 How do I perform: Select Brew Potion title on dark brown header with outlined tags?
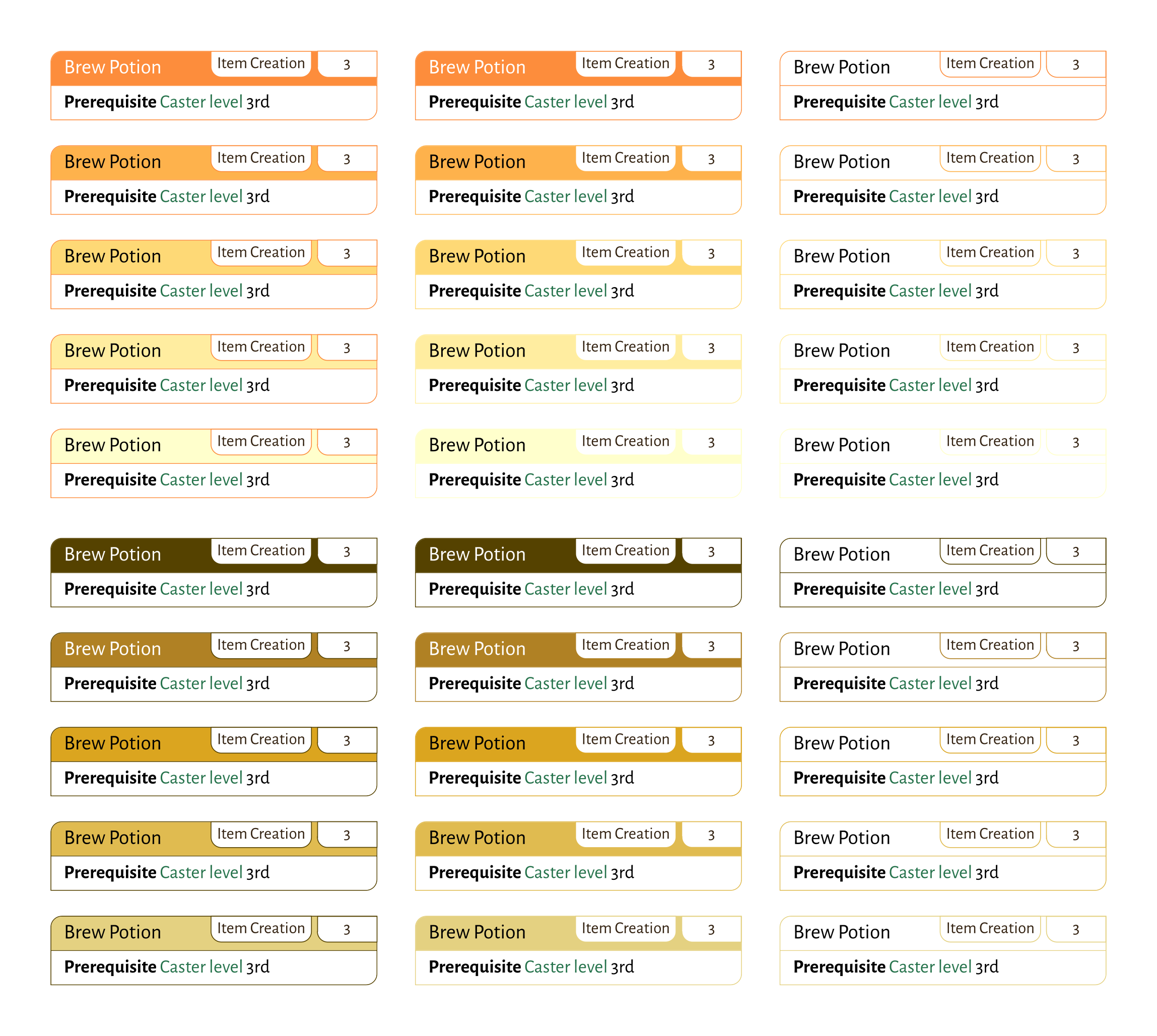tap(113, 555)
